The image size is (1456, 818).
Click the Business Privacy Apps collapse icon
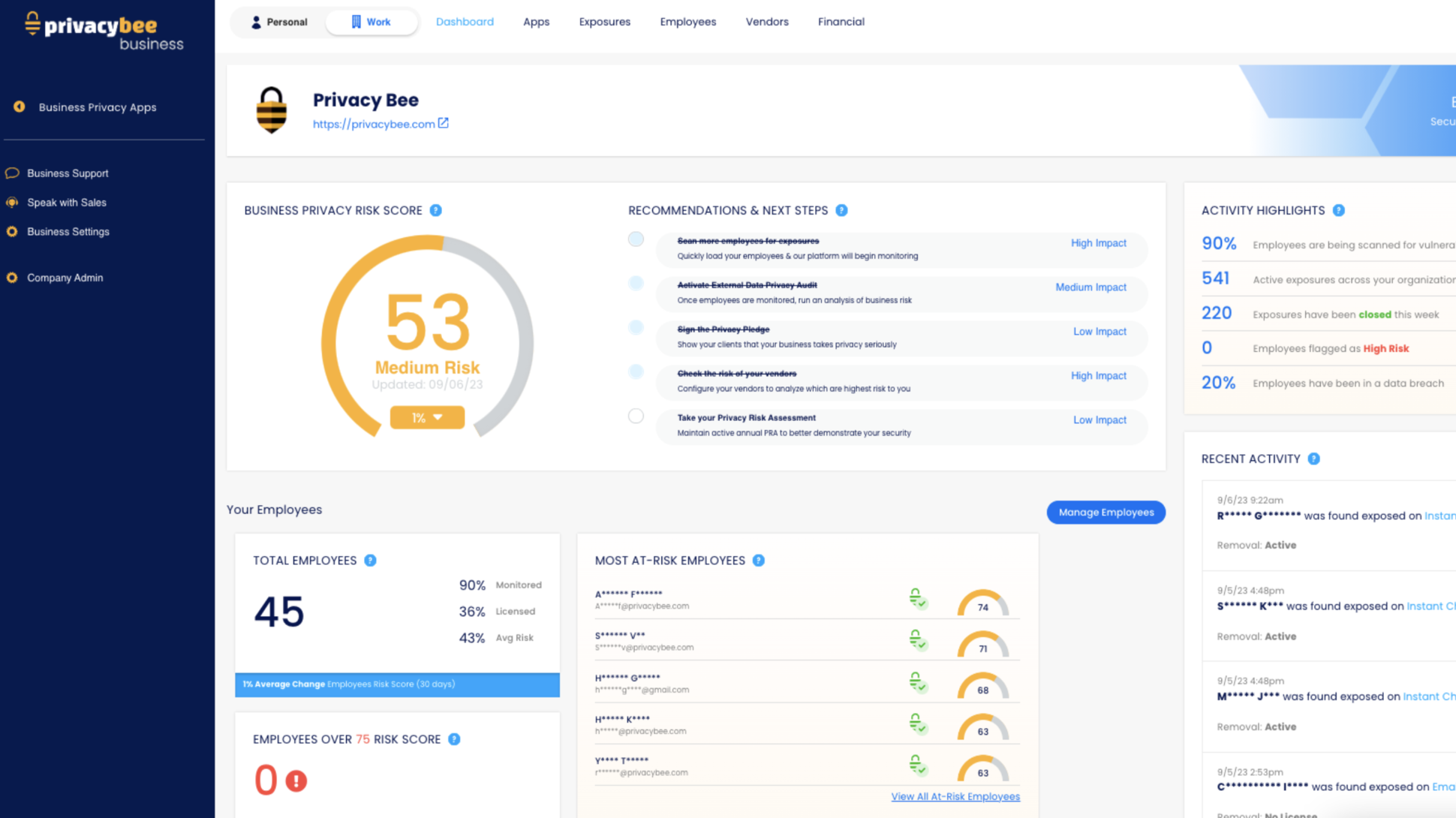point(20,107)
